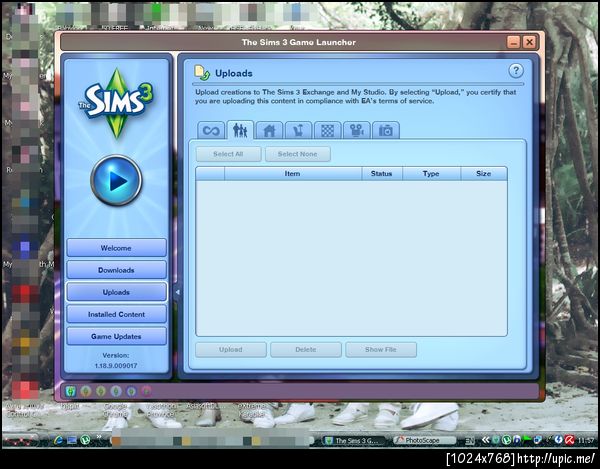Open the All Items infinity tab

[211, 130]
